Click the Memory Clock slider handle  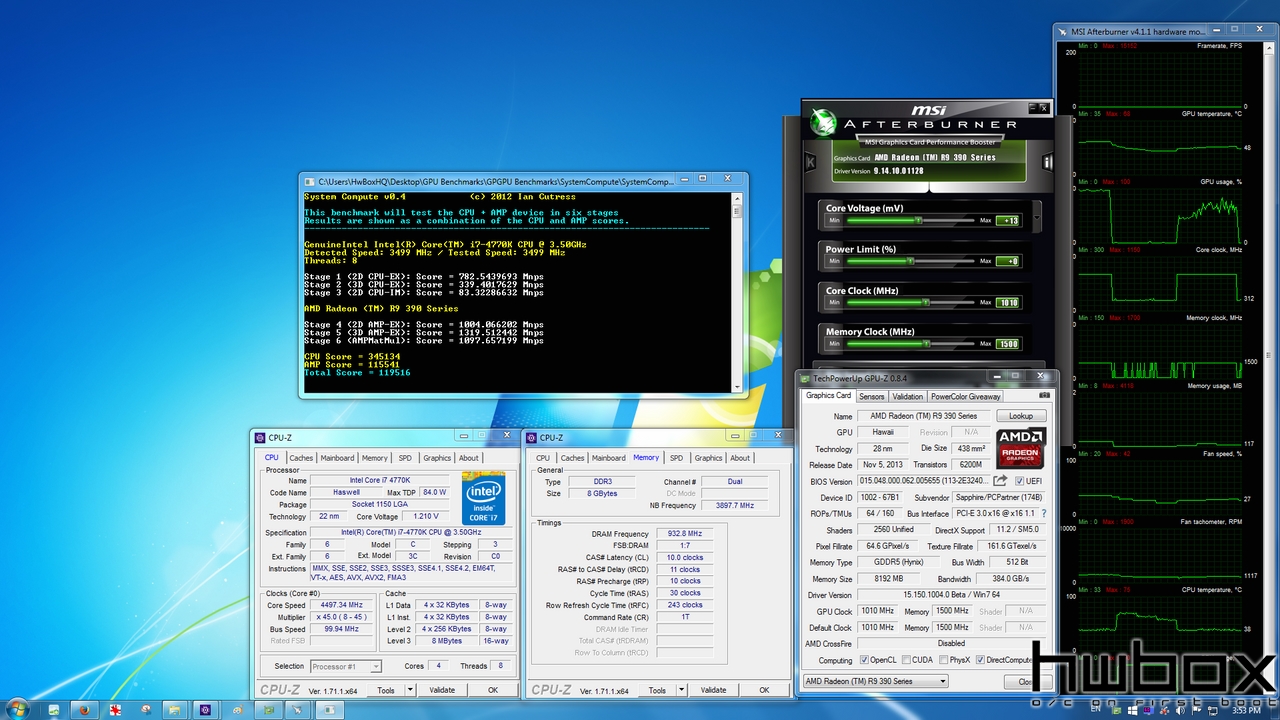pyautogui.click(x=927, y=343)
